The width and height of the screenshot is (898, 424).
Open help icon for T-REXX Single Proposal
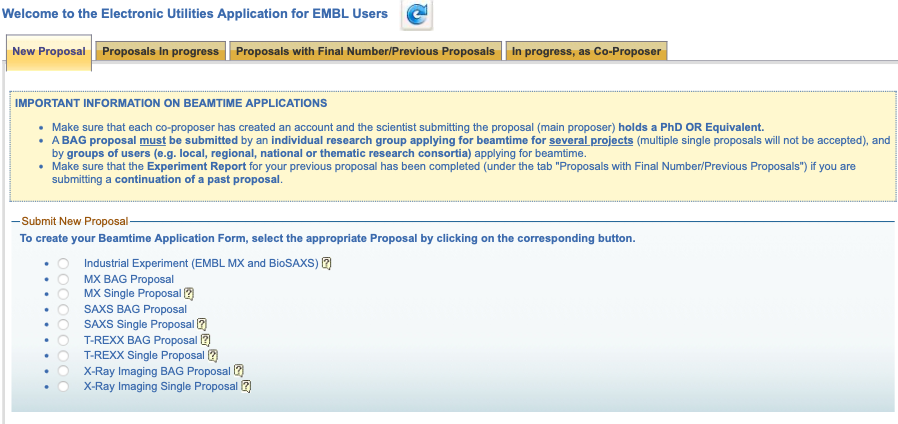[x=212, y=355]
